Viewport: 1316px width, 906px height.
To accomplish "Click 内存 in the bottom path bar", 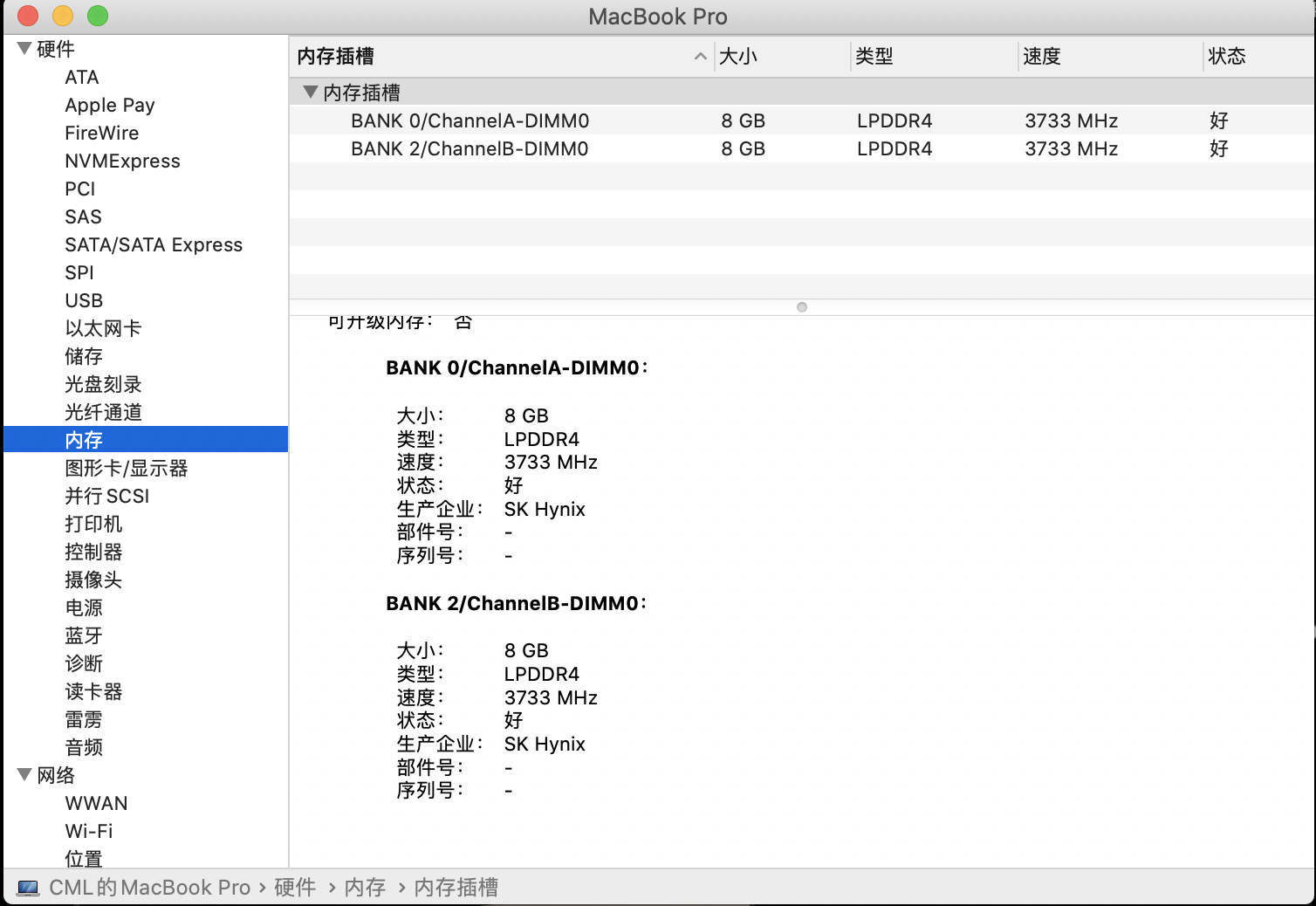I will (x=365, y=888).
